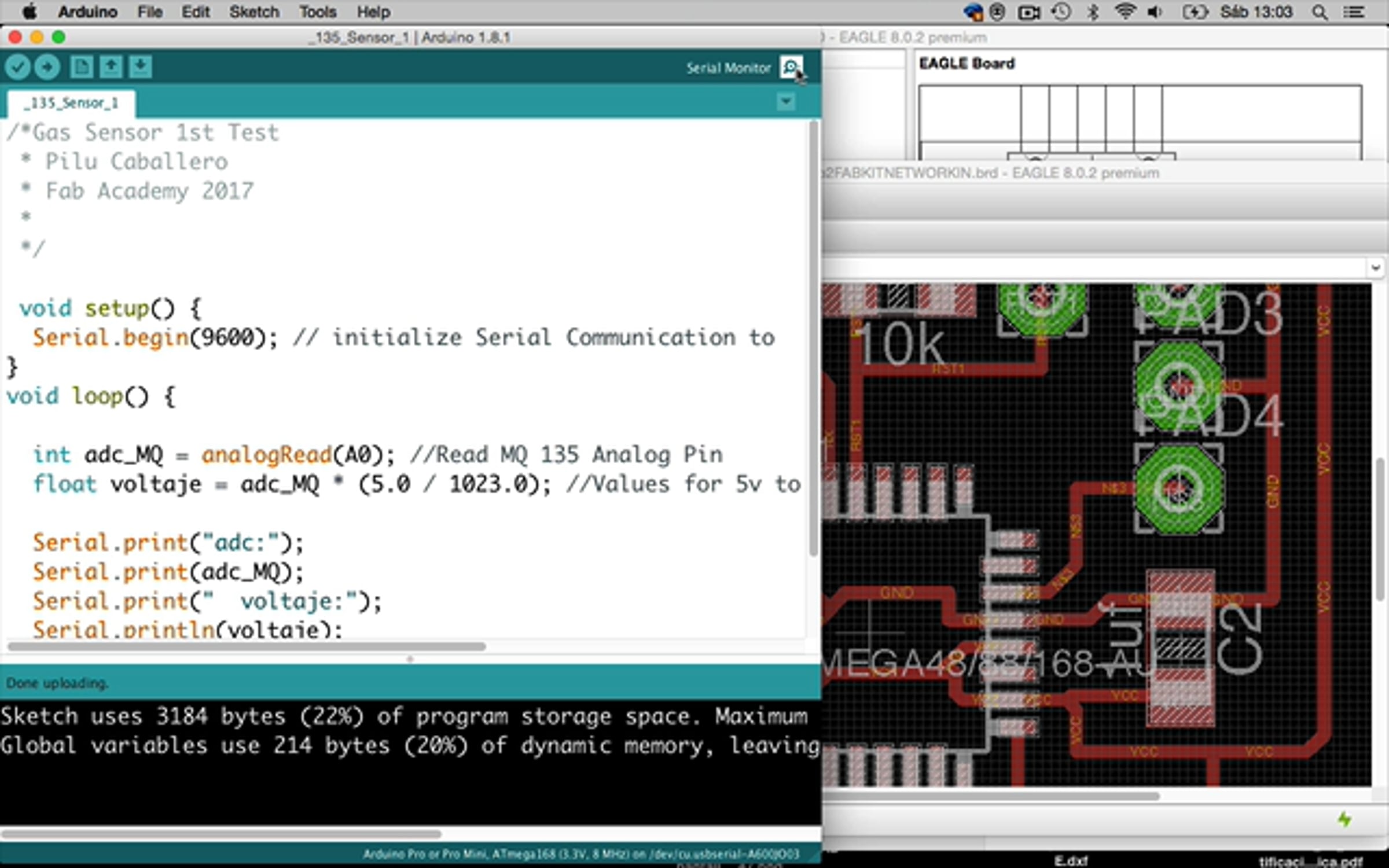Upload the sketch with the arrow button
Viewport: 1389px width, 868px height.
(47, 67)
